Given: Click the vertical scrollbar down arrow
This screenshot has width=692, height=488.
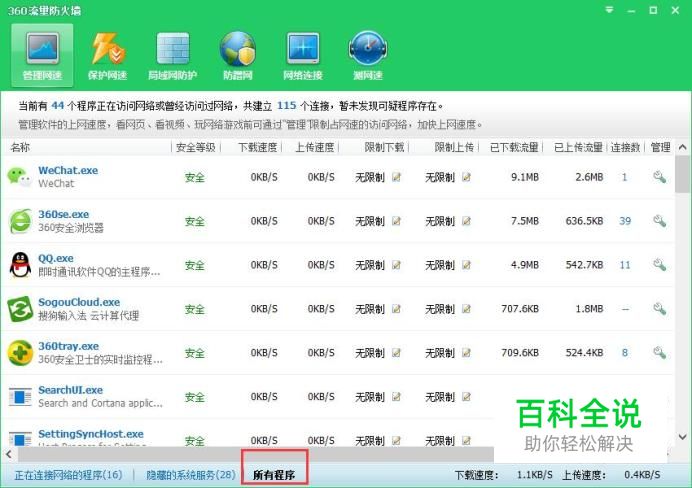Looking at the screenshot, I should click(x=682, y=437).
